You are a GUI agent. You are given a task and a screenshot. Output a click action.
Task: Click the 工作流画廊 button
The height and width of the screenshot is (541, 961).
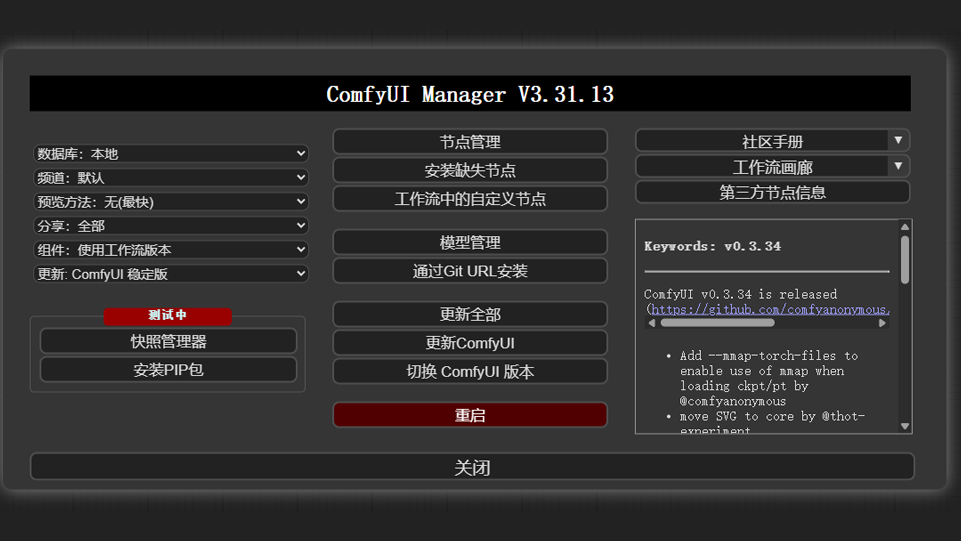pos(761,167)
